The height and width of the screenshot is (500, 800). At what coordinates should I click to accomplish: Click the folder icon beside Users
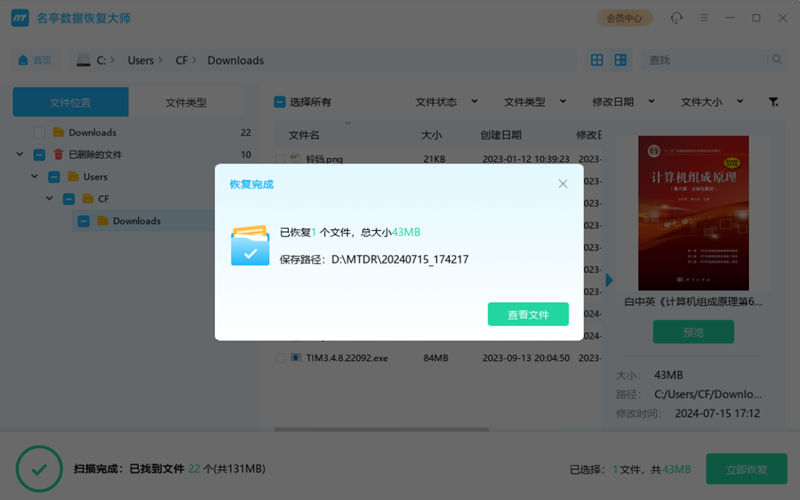(73, 177)
